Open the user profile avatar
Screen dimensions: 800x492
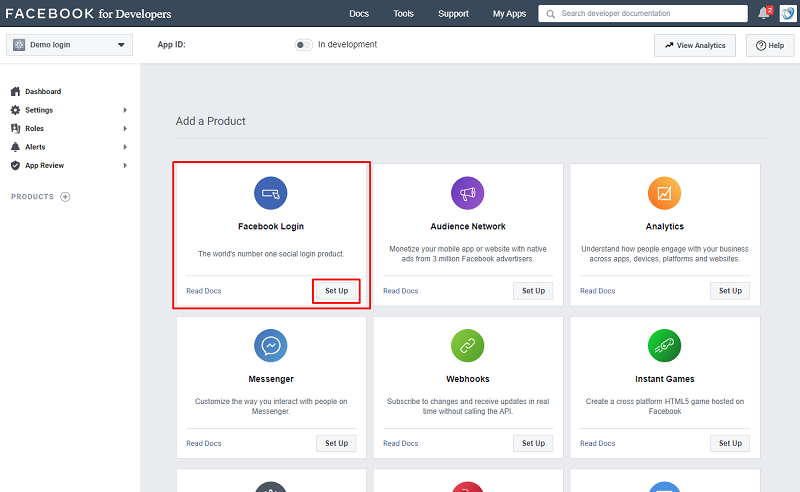[x=788, y=14]
